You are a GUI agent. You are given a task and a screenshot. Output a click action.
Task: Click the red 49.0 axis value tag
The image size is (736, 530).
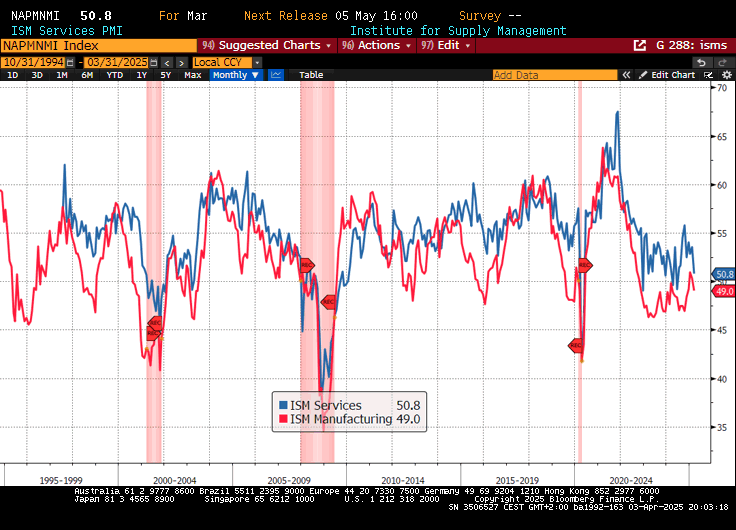point(723,292)
